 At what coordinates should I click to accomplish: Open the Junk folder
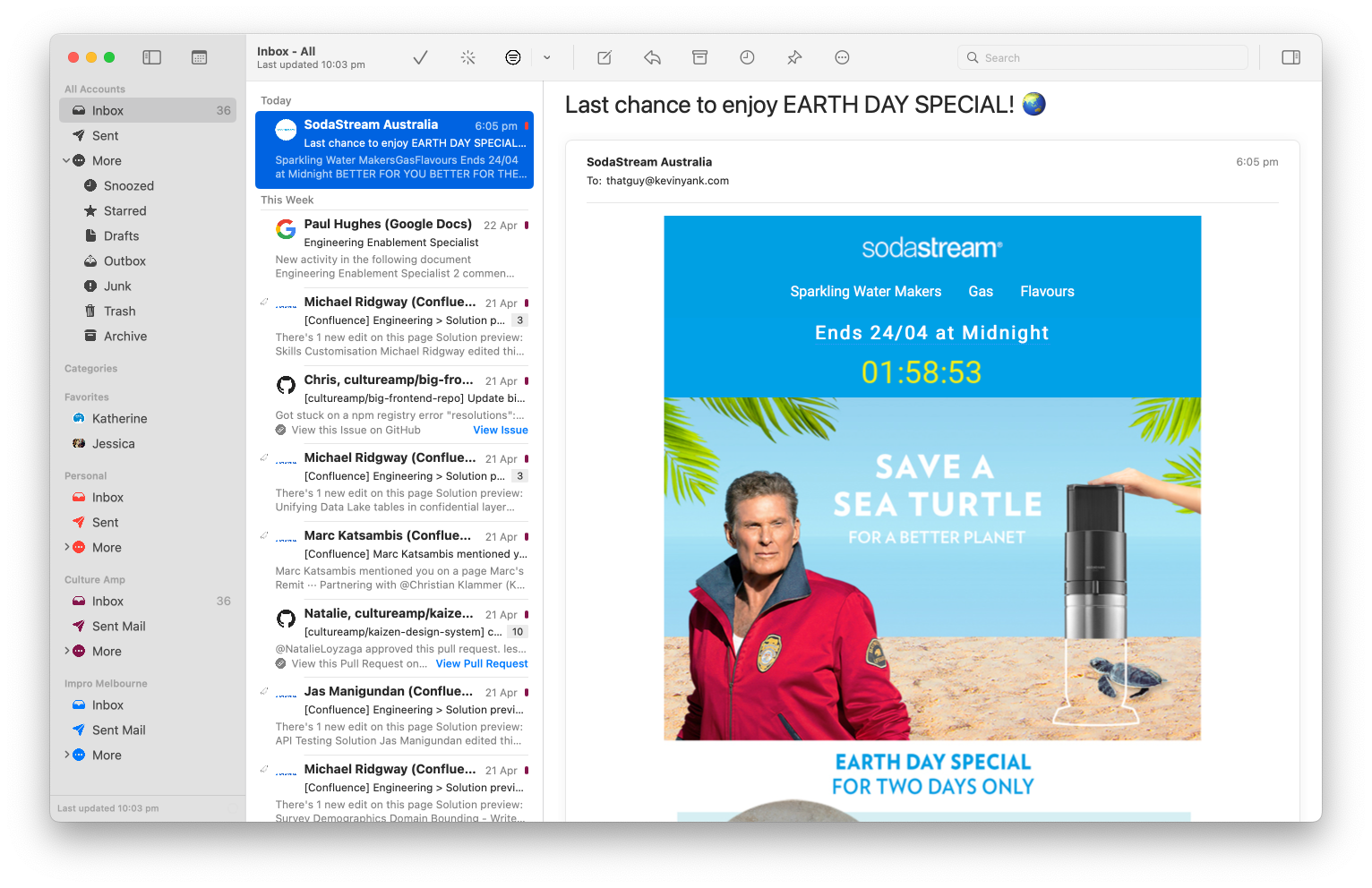click(148, 286)
